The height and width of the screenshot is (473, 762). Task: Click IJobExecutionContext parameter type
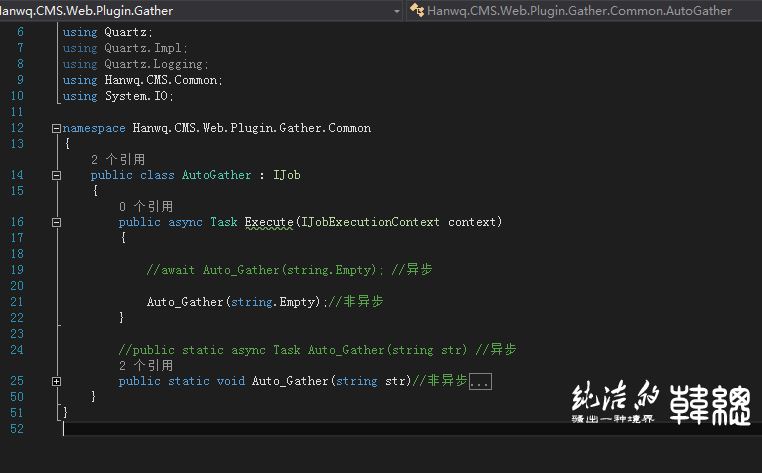[x=370, y=222]
